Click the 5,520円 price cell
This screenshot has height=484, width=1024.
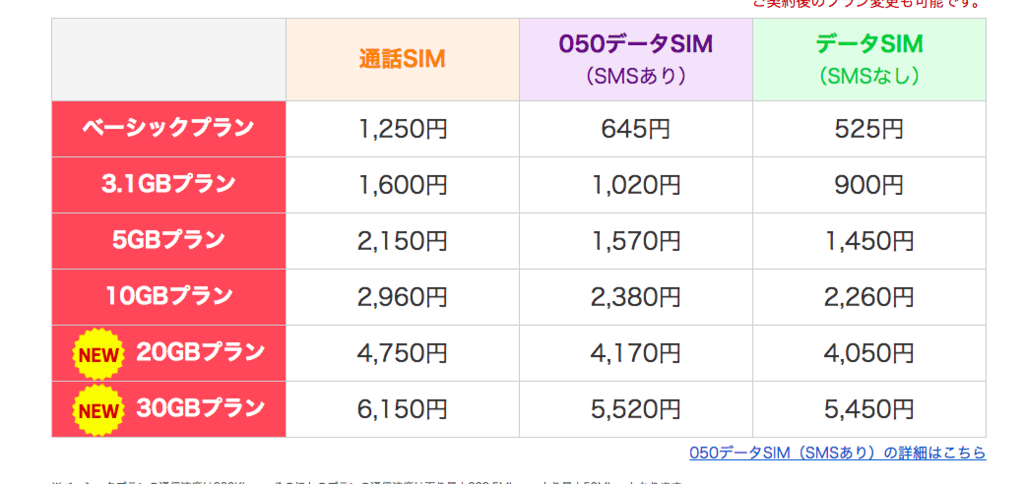point(635,410)
